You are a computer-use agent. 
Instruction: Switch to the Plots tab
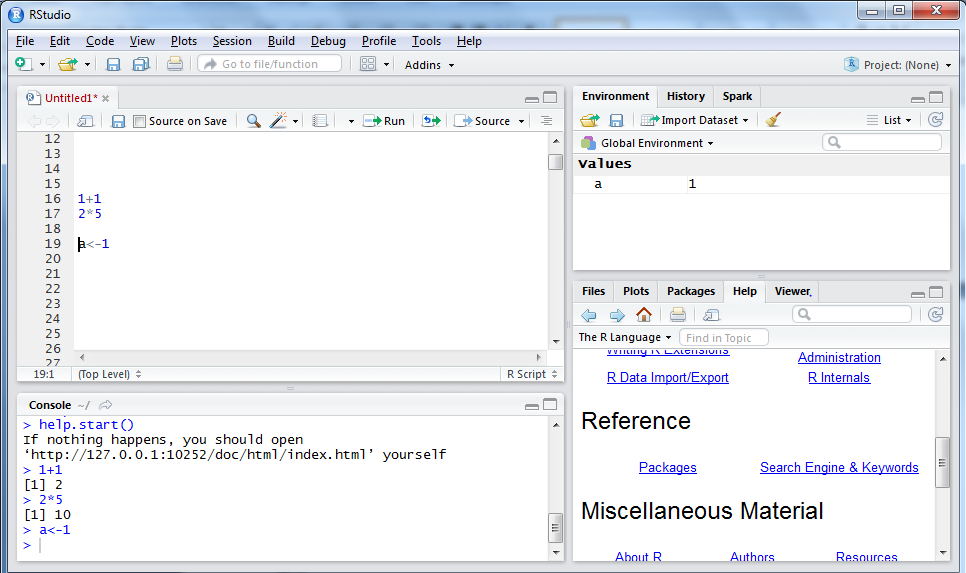click(636, 291)
